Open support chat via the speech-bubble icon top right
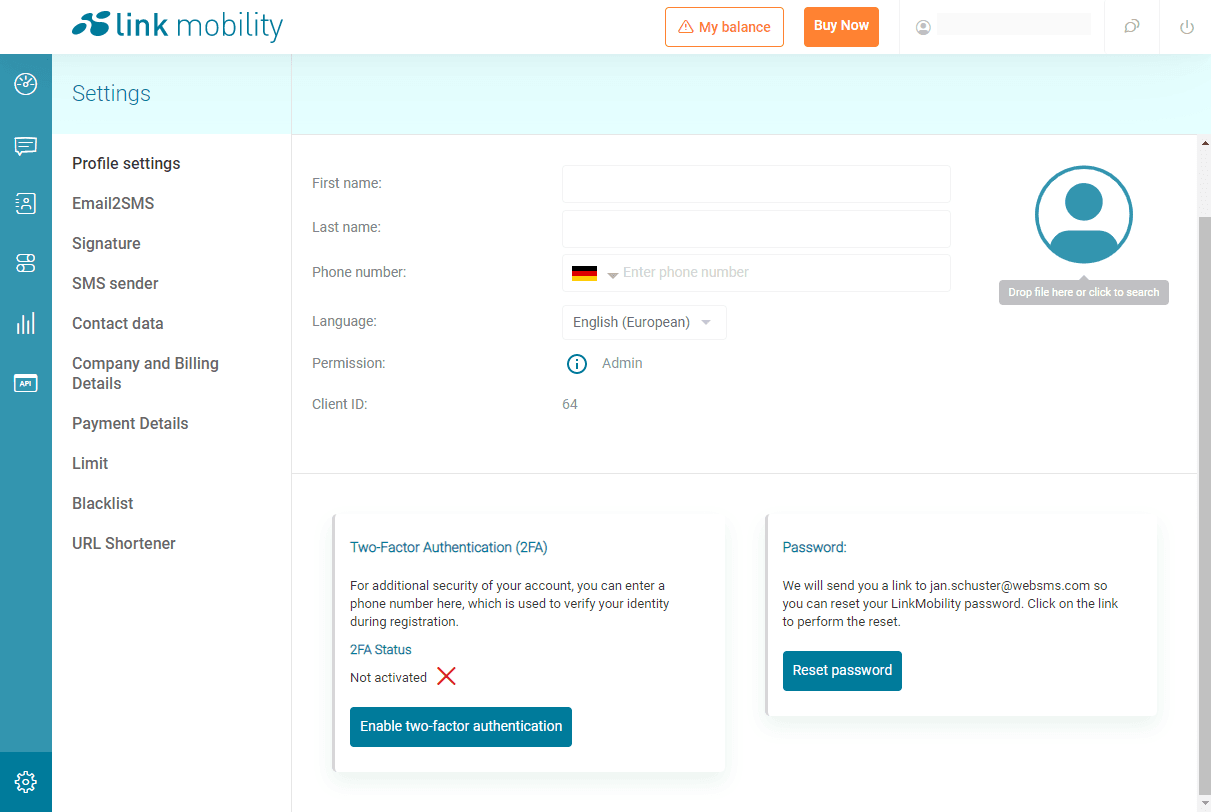 click(x=1131, y=27)
